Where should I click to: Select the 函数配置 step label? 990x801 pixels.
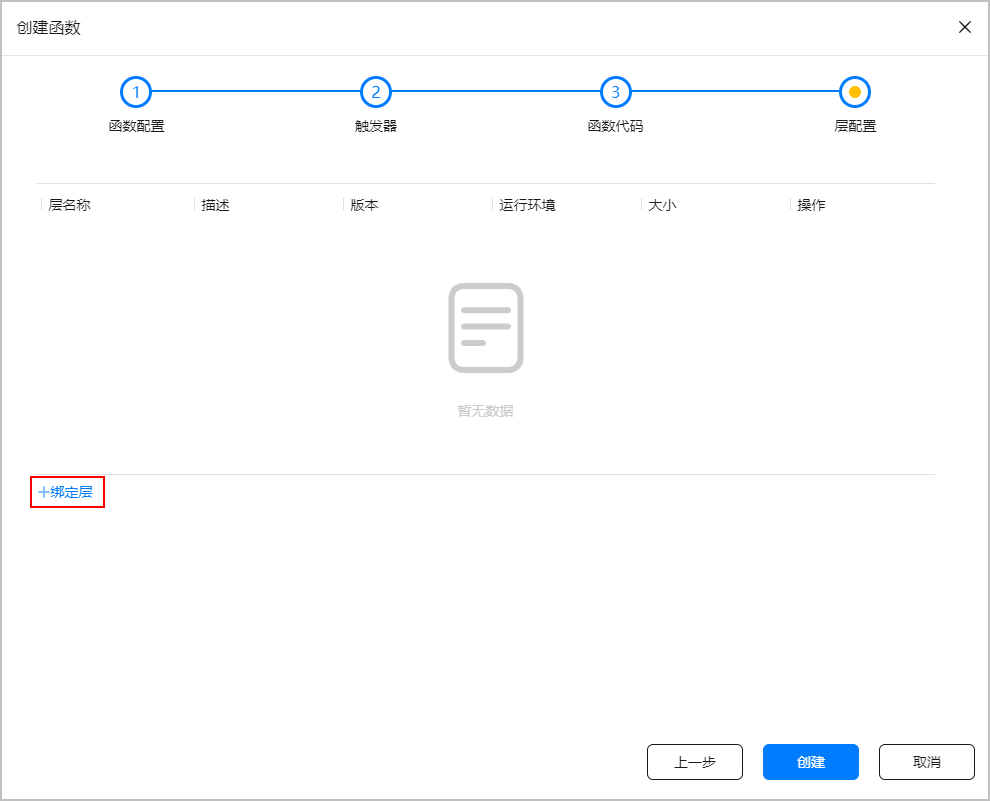(136, 127)
